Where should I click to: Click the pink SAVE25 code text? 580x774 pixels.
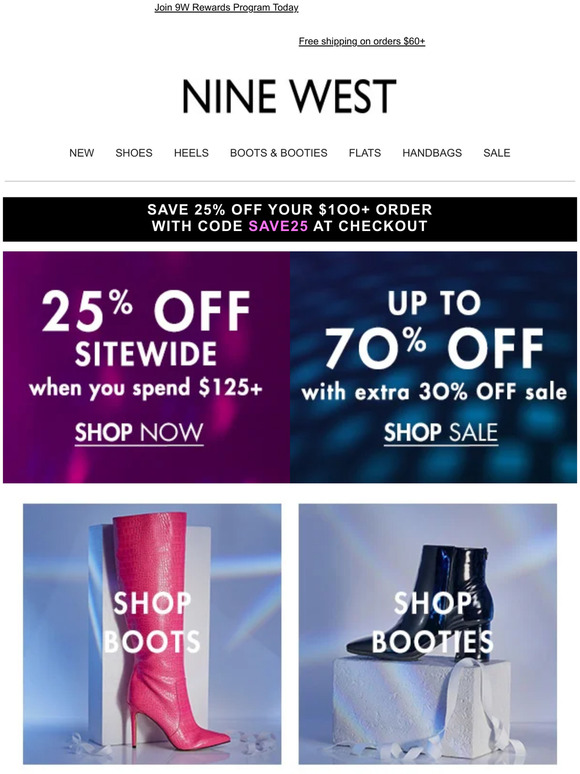coord(278,227)
